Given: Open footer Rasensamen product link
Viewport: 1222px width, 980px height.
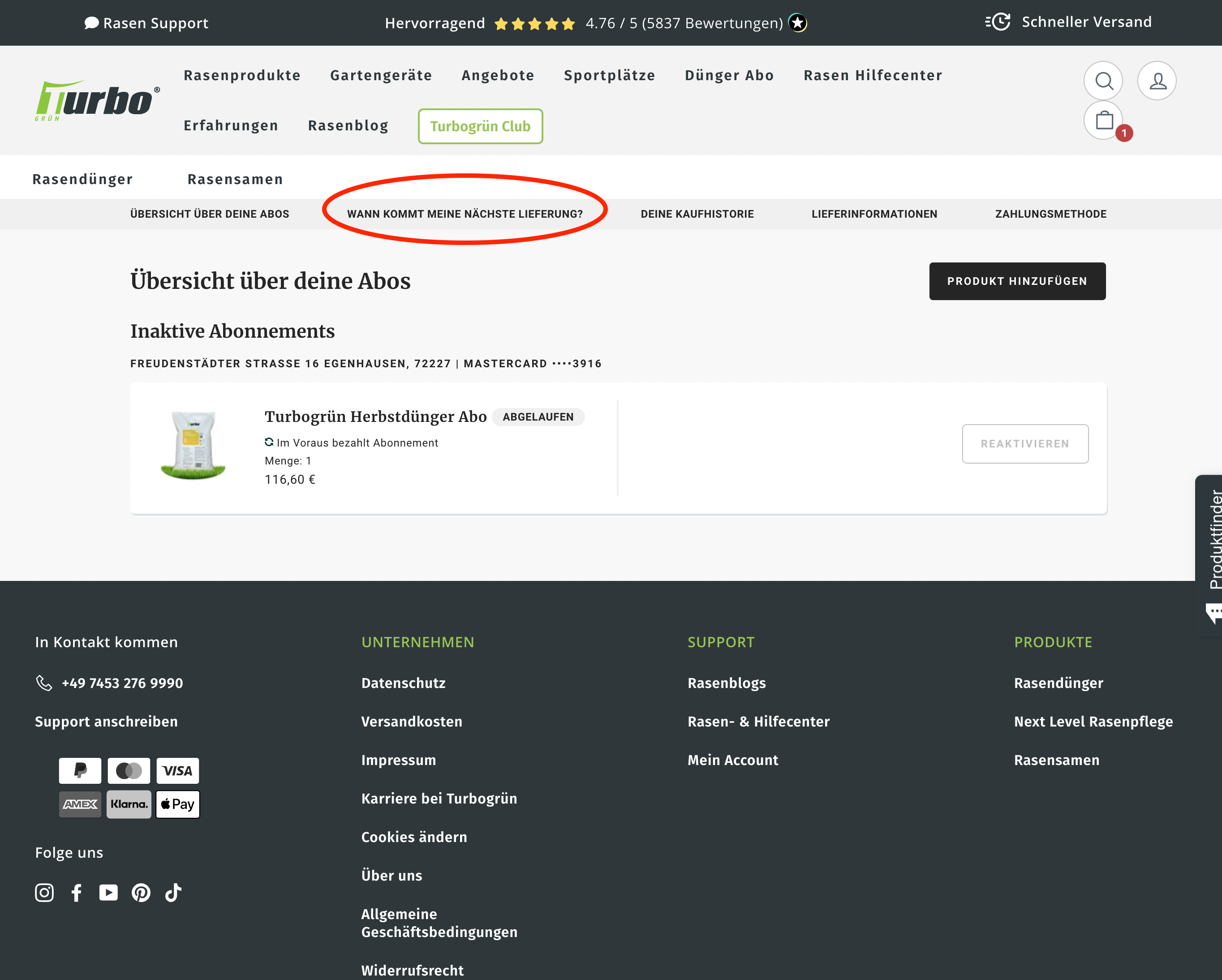Looking at the screenshot, I should (1057, 760).
